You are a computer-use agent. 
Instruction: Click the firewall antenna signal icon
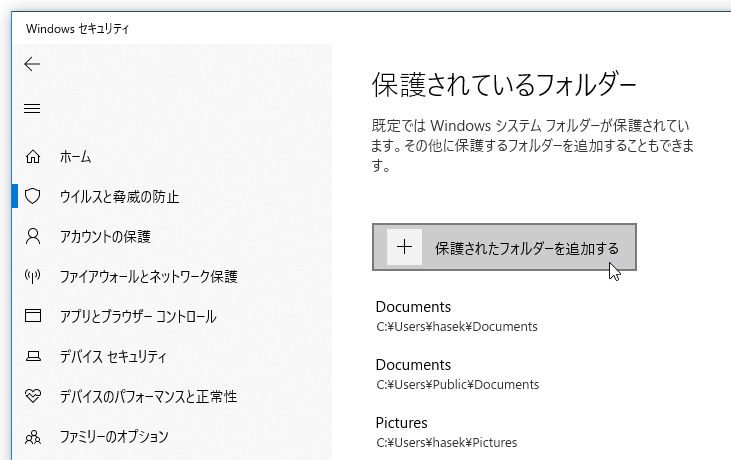pos(33,276)
